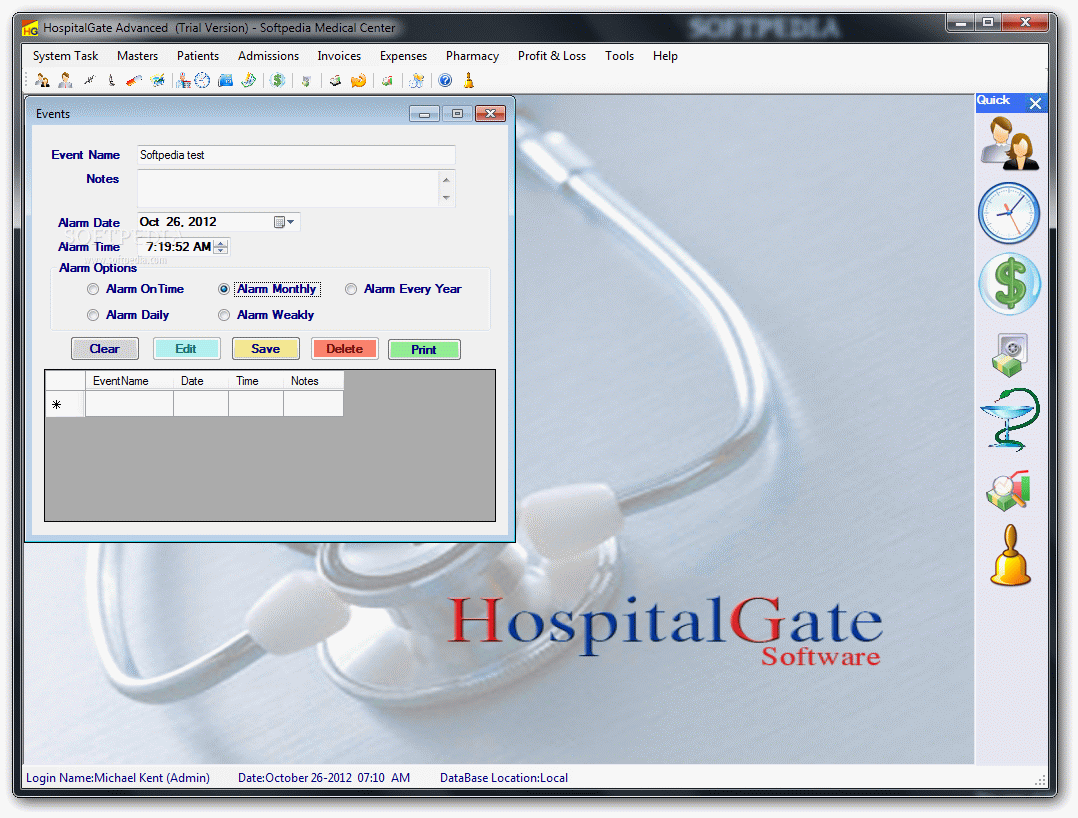Click the microscope toolbar icon

[111, 80]
